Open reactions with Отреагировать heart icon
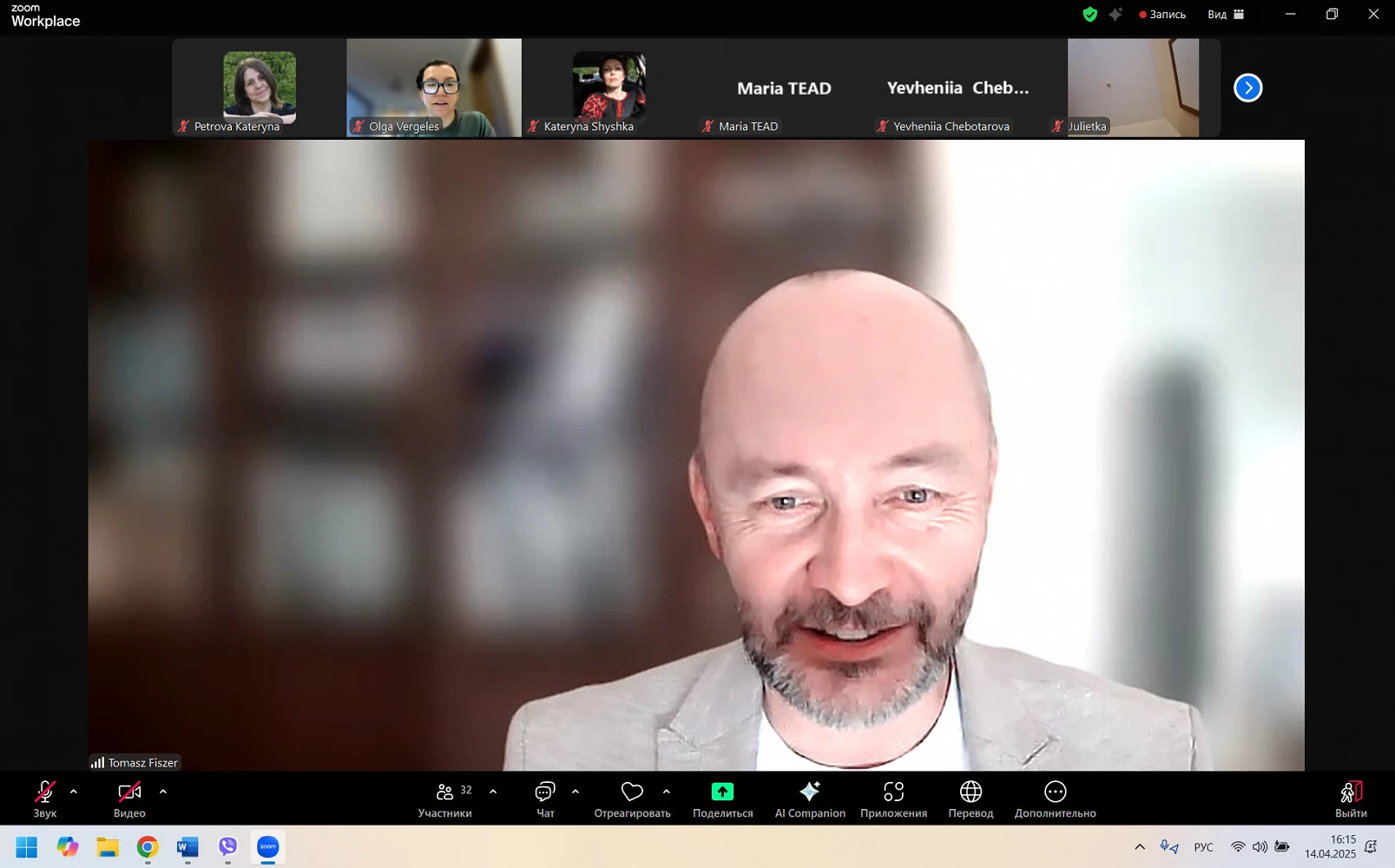The width and height of the screenshot is (1395, 868). 632,799
